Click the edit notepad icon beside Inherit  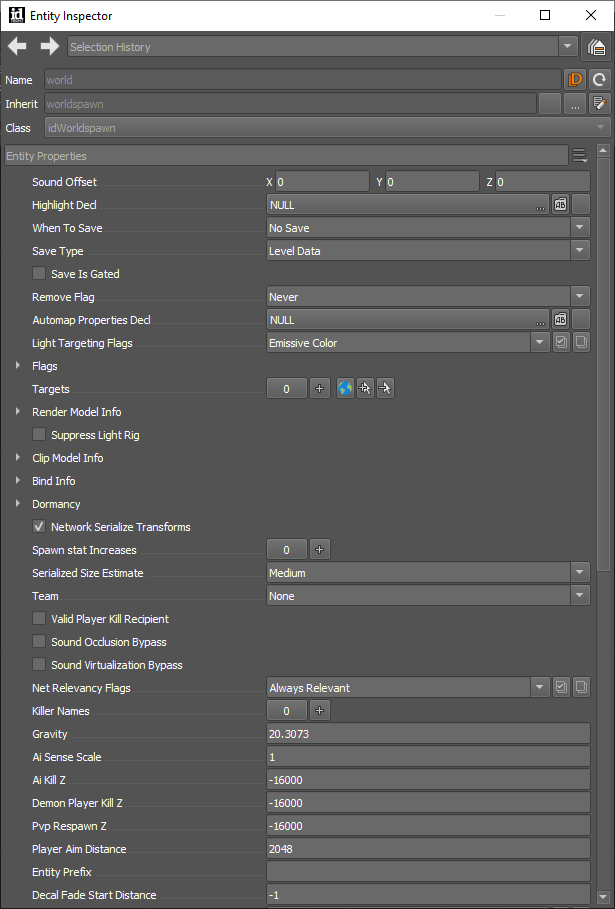[600, 104]
